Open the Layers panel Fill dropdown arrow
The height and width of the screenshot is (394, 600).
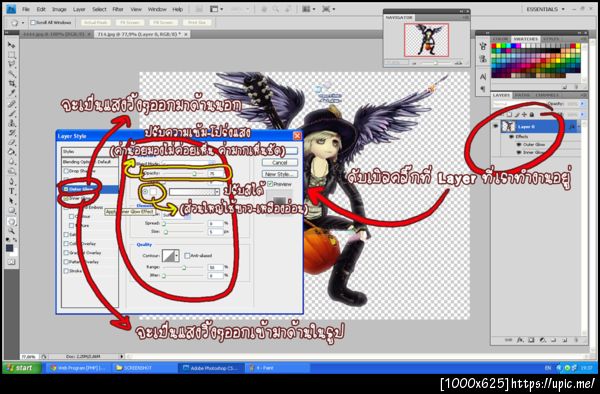(582, 114)
